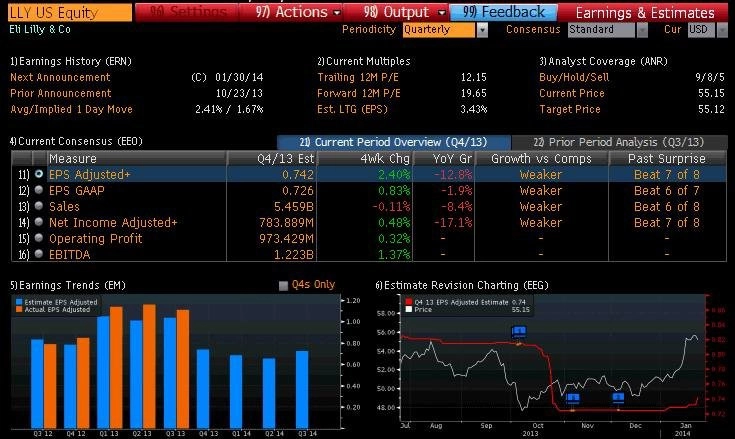
Task: Switch to Current Period Overview (Q4/13) tab
Action: click(394, 142)
